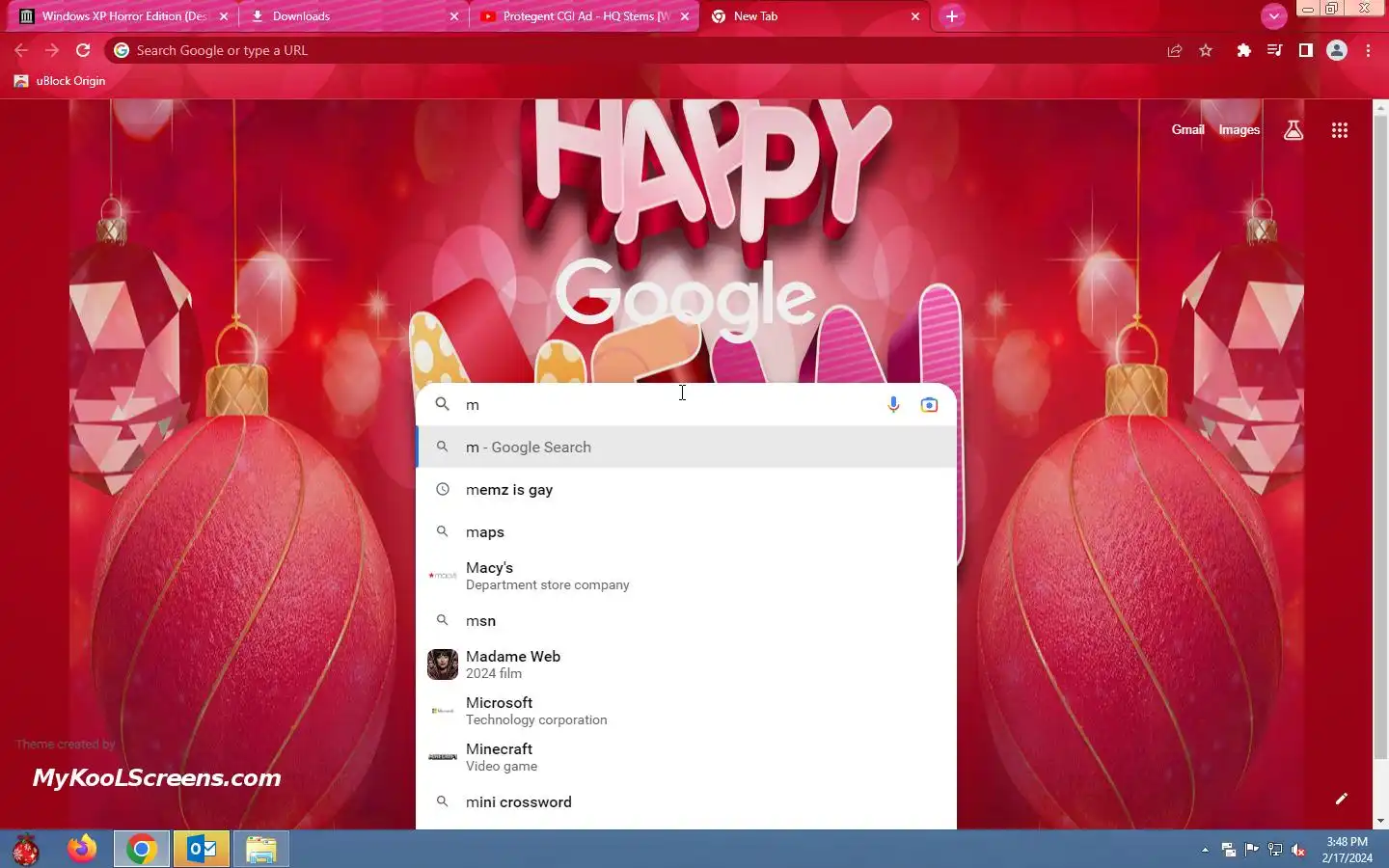Click the Google search box text field
Screen dimensions: 1389x868
[x=670, y=405]
